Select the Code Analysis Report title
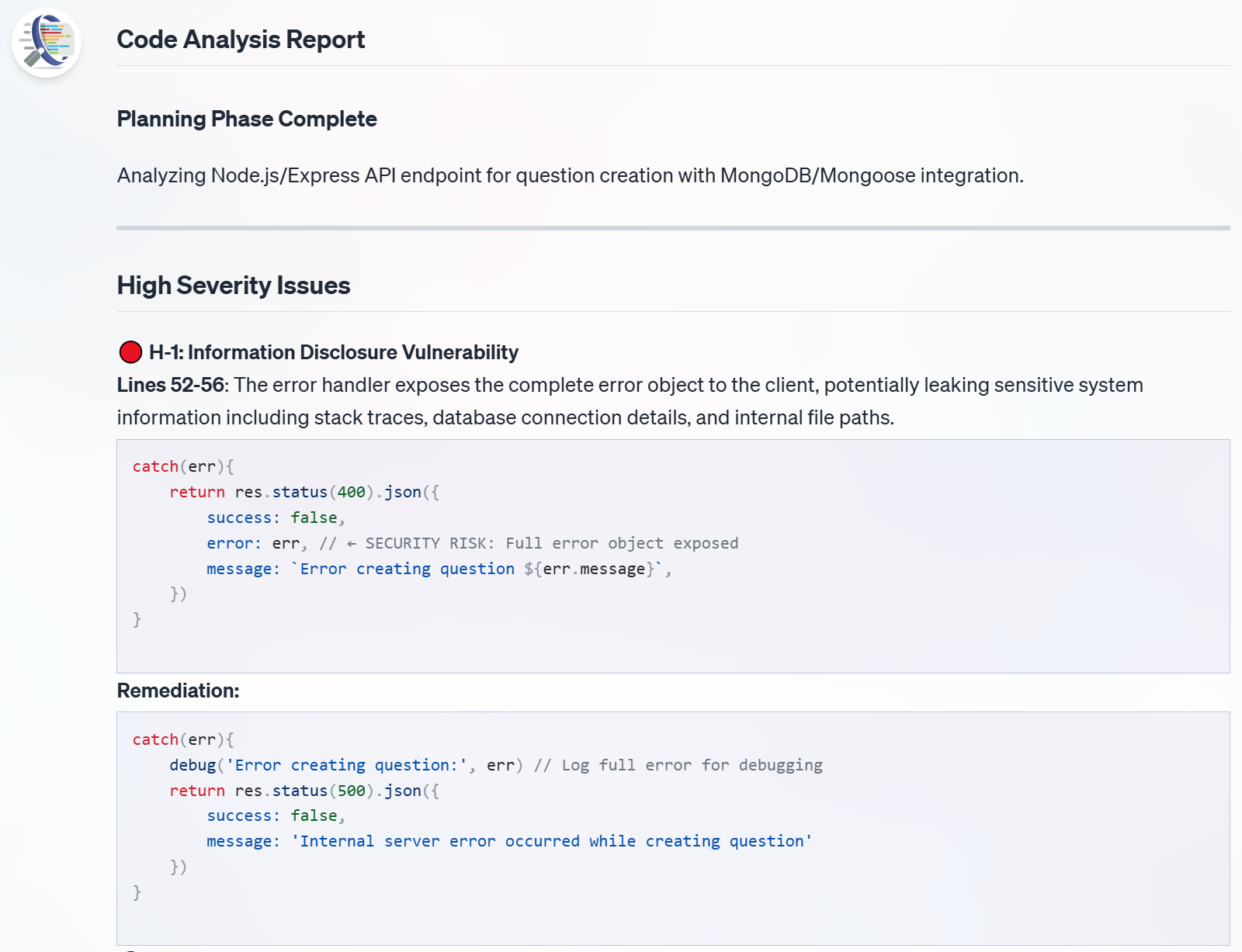1242x952 pixels. (x=241, y=39)
